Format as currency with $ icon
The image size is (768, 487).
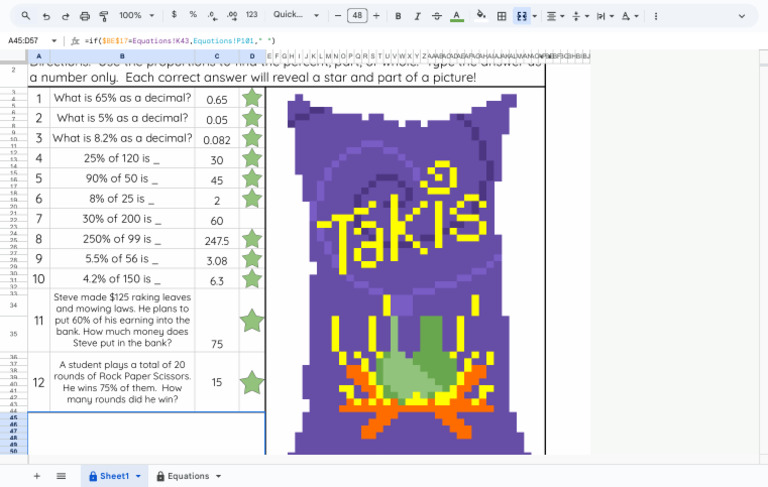click(x=174, y=15)
